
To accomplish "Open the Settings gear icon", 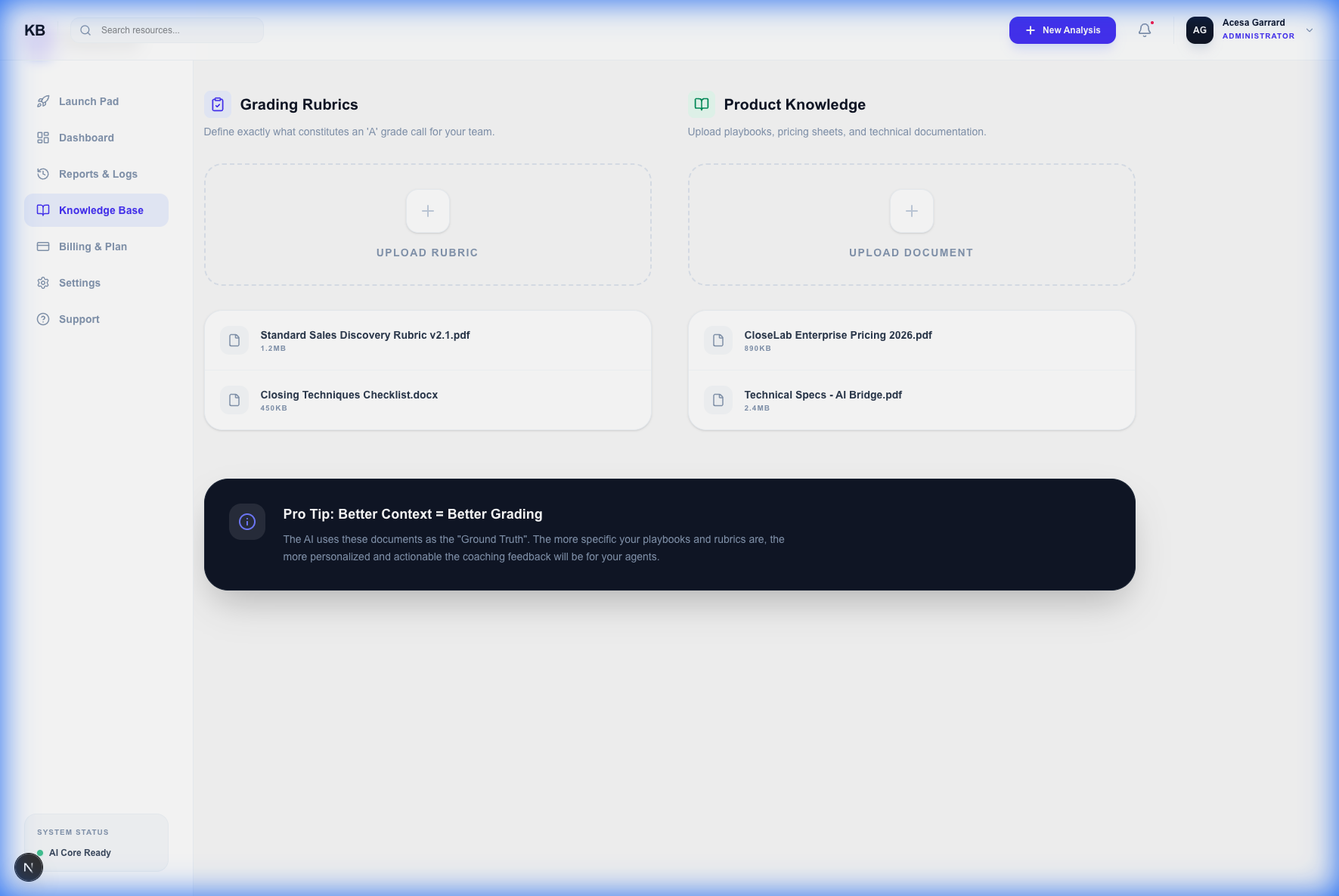I will (43, 283).
